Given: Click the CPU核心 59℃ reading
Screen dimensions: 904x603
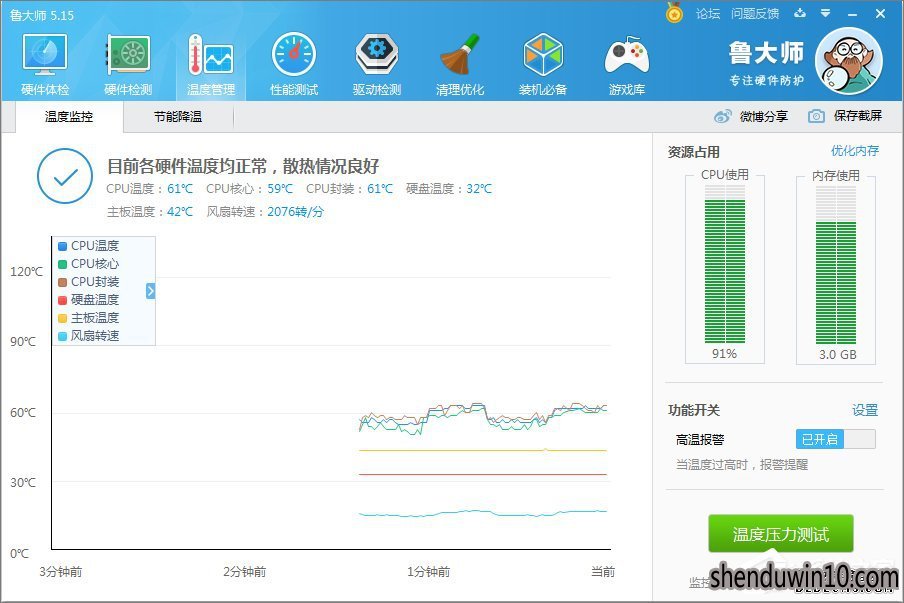Looking at the screenshot, I should 250,189.
